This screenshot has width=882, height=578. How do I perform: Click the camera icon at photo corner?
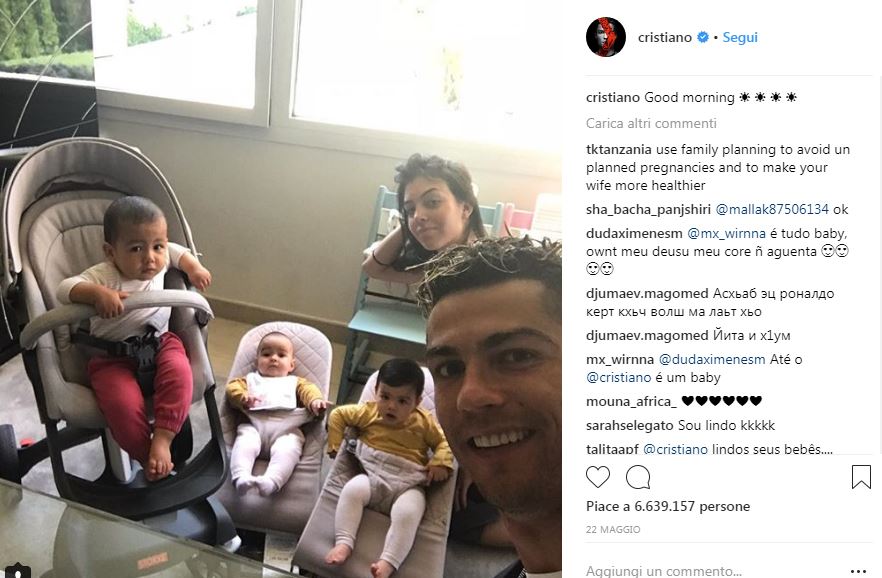pyautogui.click(x=16, y=571)
